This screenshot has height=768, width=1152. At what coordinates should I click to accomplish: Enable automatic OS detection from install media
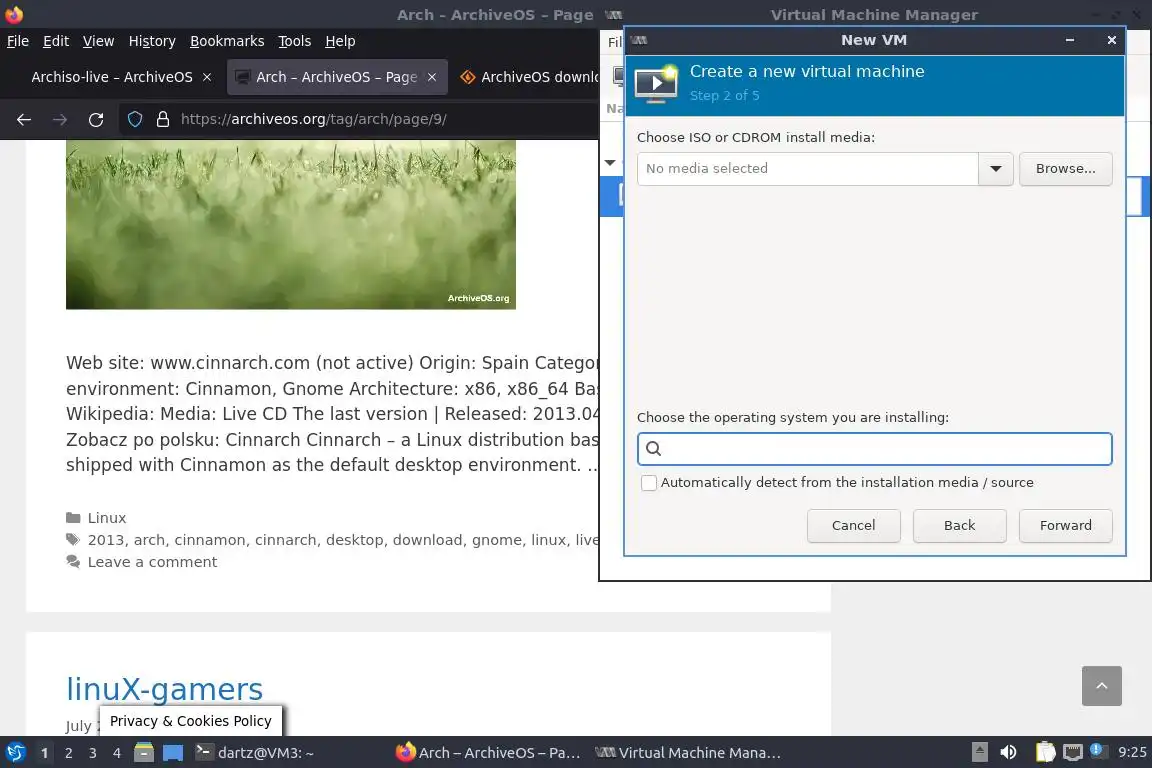click(649, 483)
